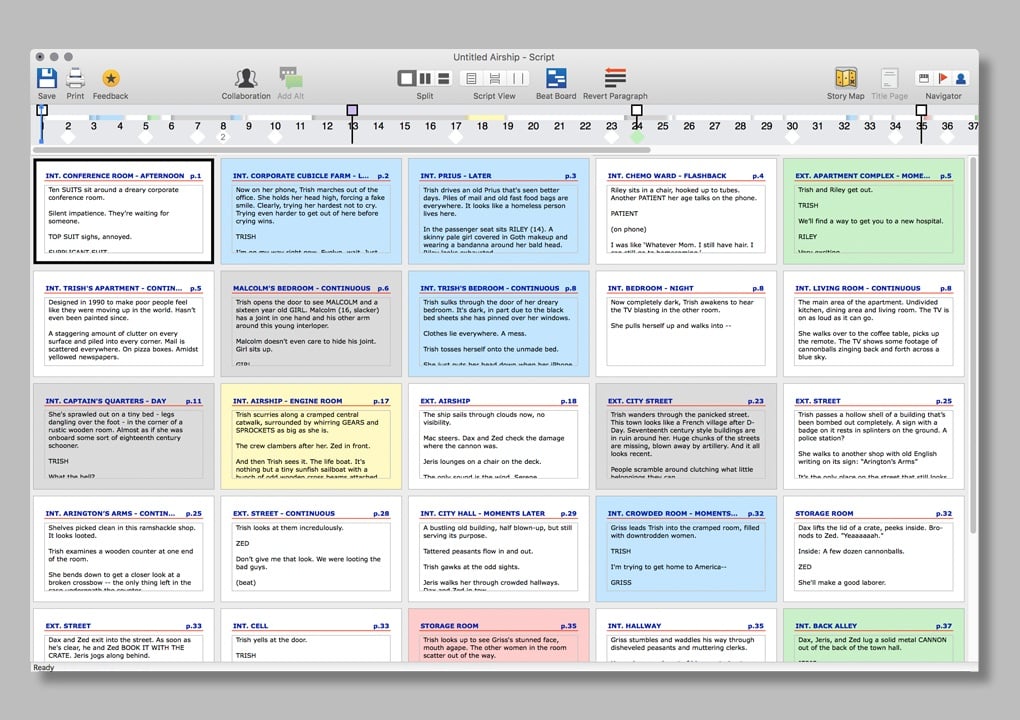Click the green diamond under page 24
The height and width of the screenshot is (720, 1020).
637,137
